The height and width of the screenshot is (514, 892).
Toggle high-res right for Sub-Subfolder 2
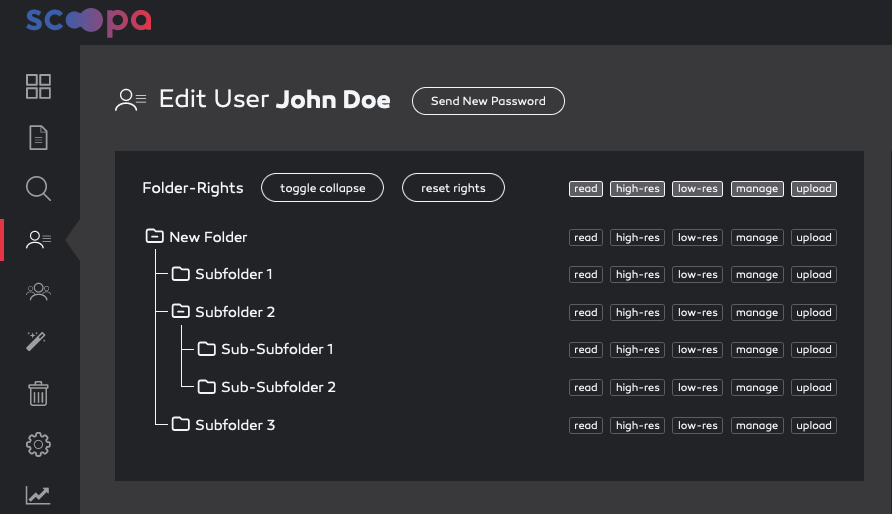637,388
